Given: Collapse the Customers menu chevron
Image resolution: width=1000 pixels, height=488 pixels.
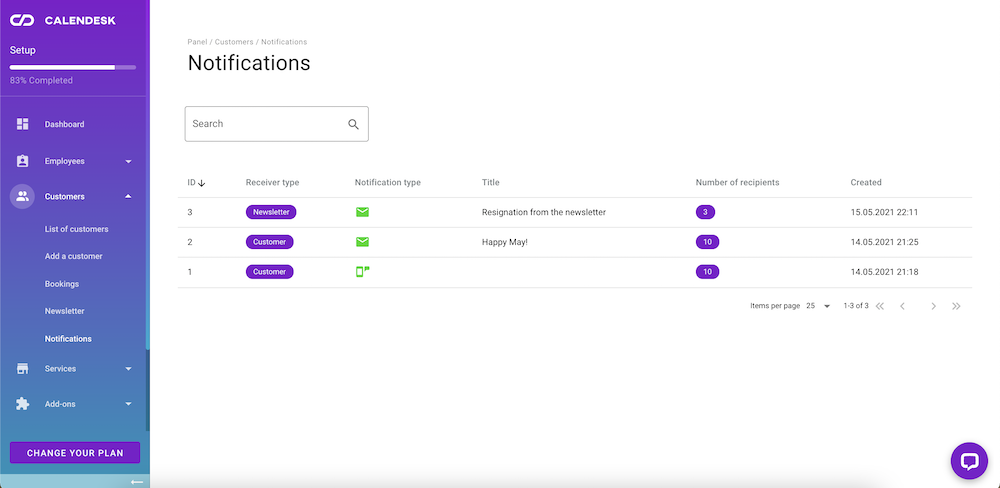Looking at the screenshot, I should click(x=128, y=196).
